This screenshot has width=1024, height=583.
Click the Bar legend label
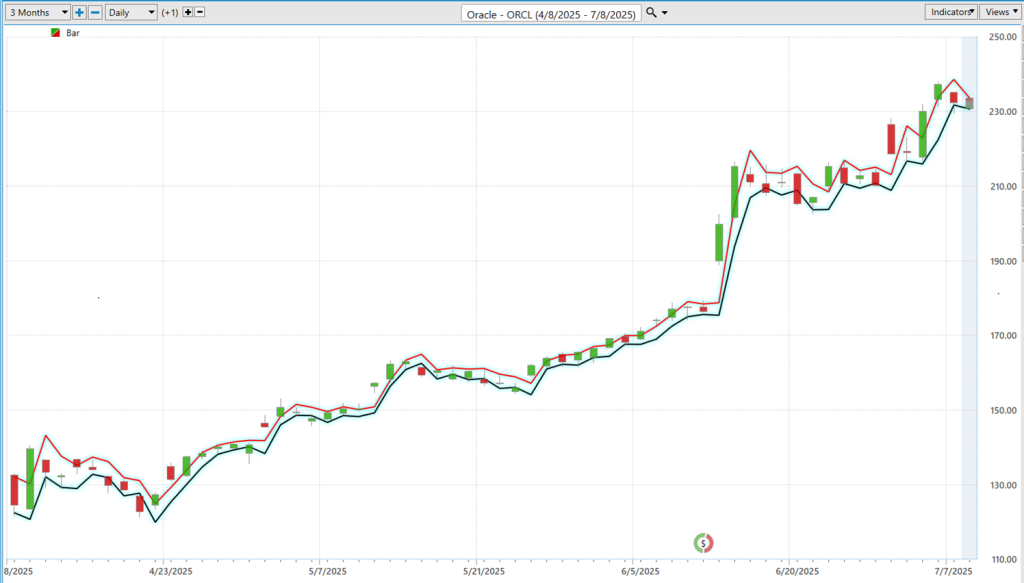(72, 33)
